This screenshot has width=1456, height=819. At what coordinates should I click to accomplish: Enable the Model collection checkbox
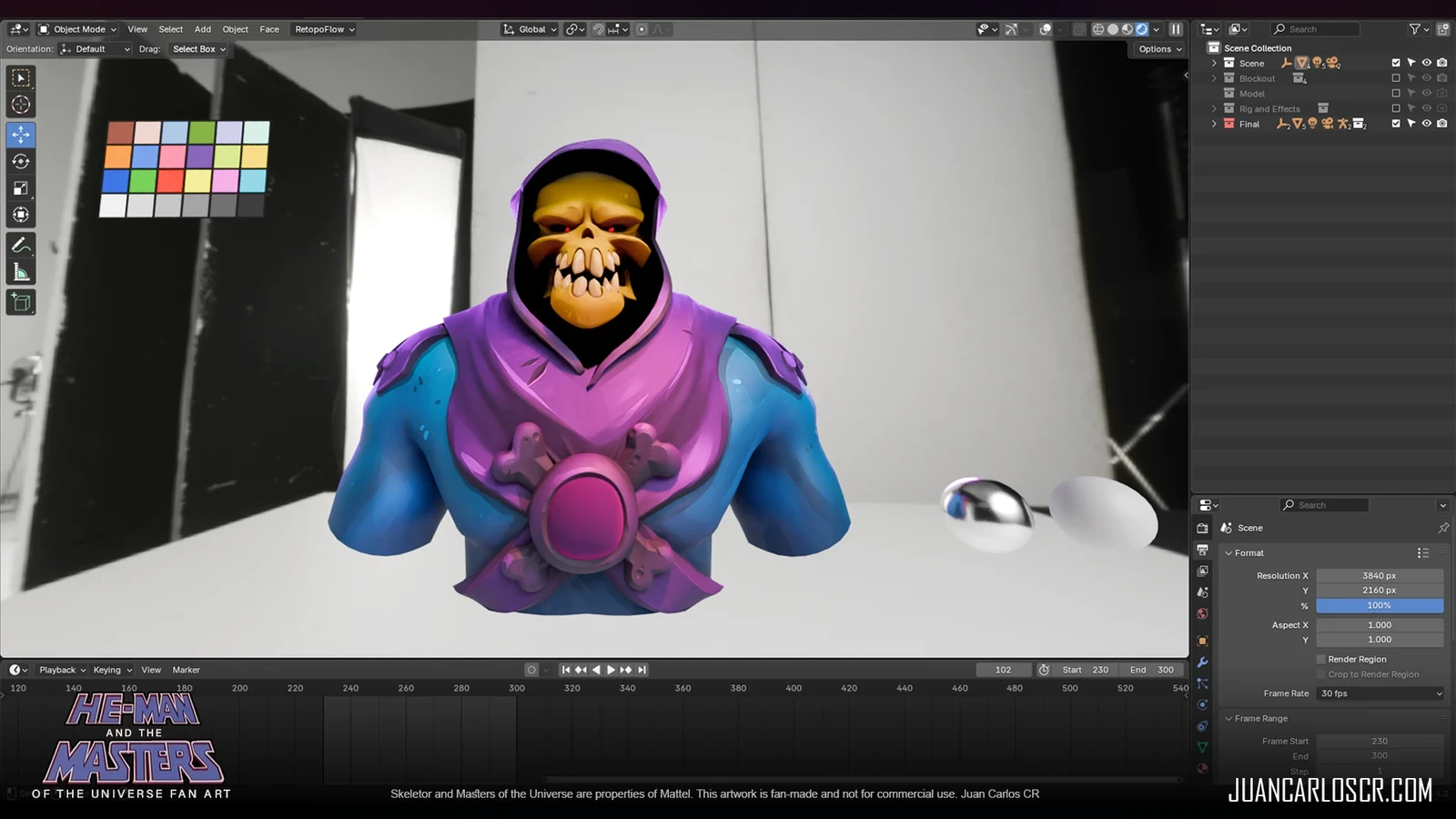pos(1396,94)
